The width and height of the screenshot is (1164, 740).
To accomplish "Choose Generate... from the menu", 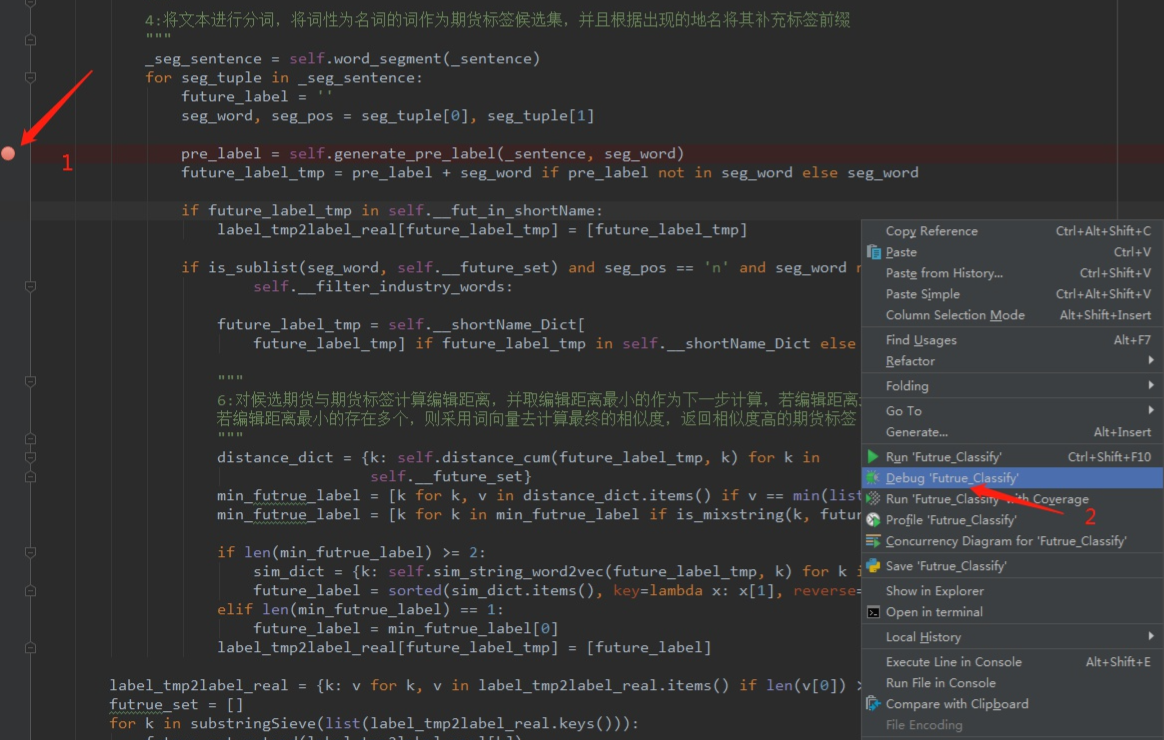I will pos(917,432).
